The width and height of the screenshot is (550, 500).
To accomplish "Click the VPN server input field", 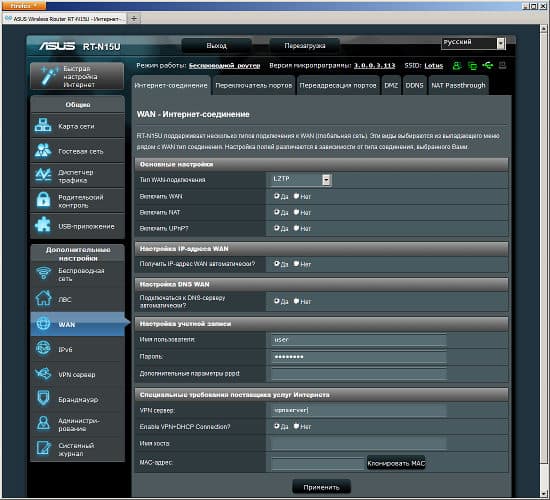I will pos(358,410).
